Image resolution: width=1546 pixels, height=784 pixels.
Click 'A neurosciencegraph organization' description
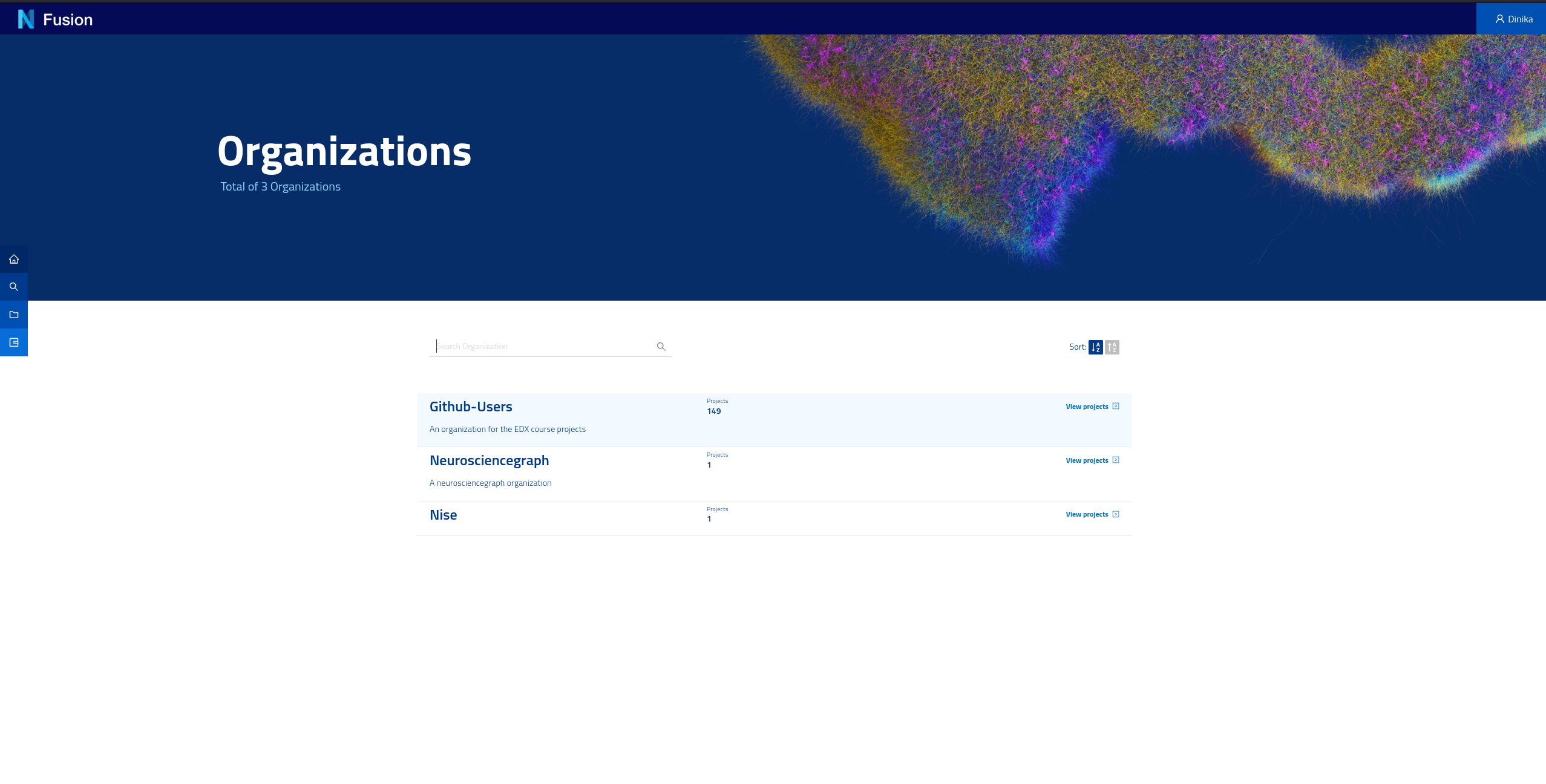tap(491, 483)
